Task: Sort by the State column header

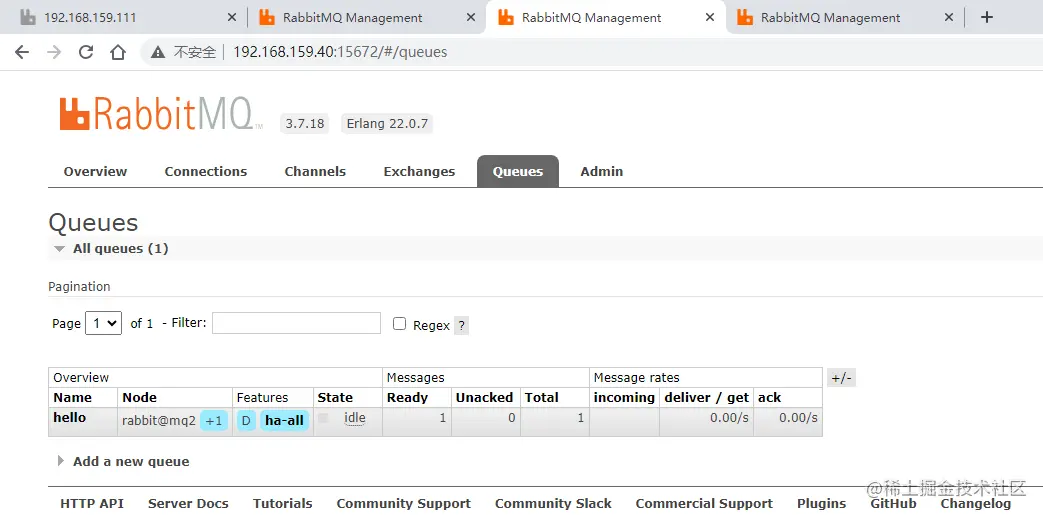Action: point(335,398)
